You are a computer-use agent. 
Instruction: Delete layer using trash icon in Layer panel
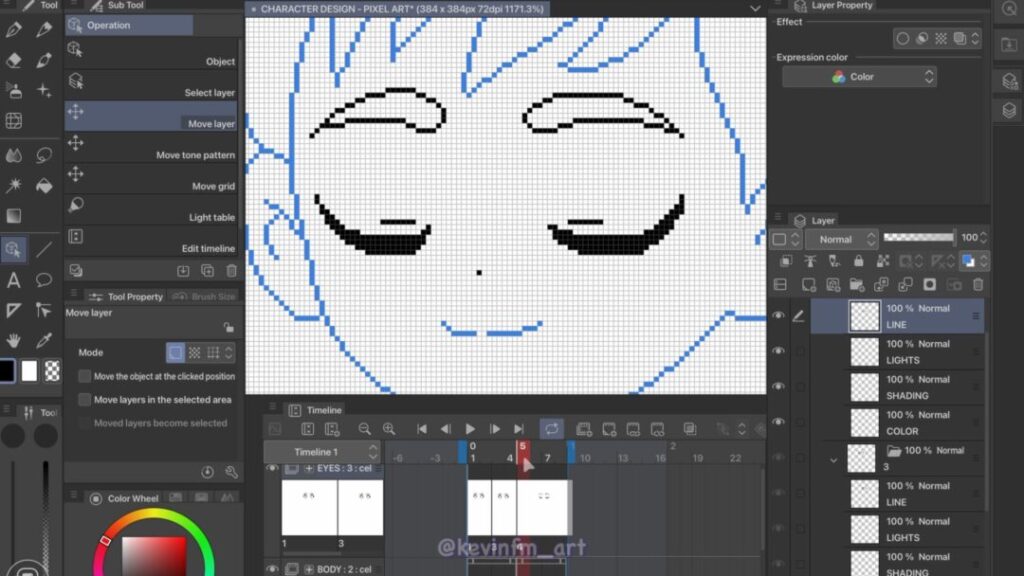click(x=978, y=285)
